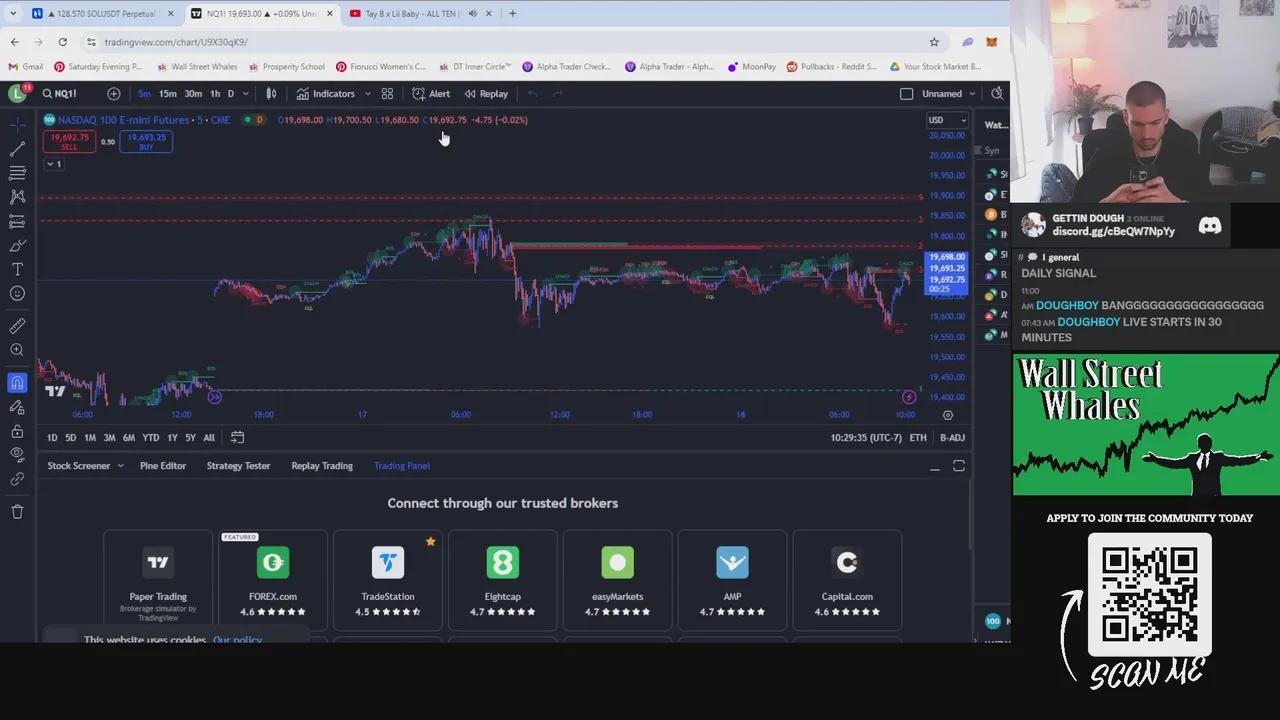Click the add symbol compare plus icon
1280x720 pixels.
point(114,93)
